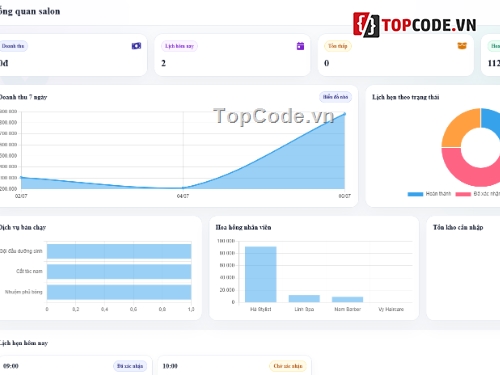Screen dimensions: 500x375
Task: Open the 09:00 appointment card
Action: 75,365
